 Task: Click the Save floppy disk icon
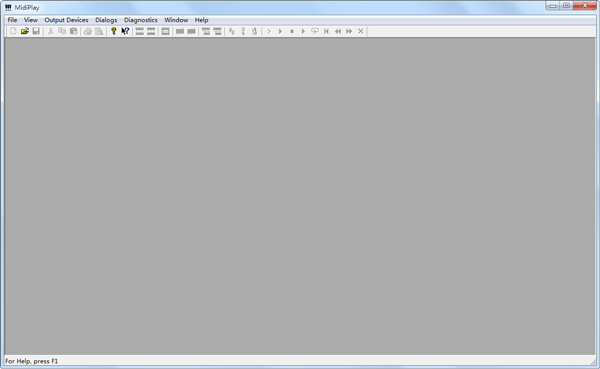[36, 31]
